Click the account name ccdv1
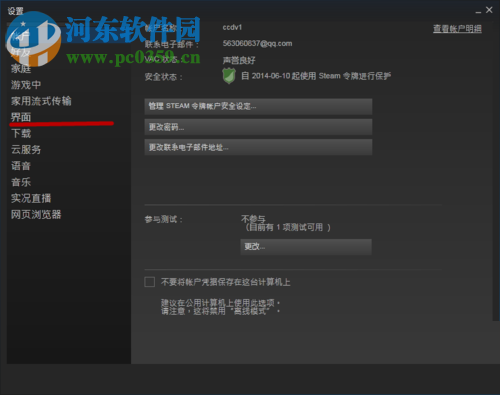Image resolution: width=500 pixels, height=395 pixels. 232,27
